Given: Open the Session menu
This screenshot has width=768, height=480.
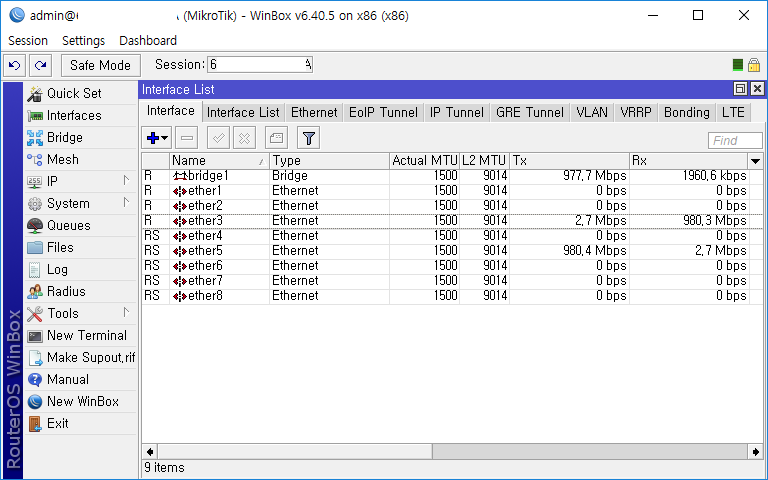Looking at the screenshot, I should [x=28, y=41].
